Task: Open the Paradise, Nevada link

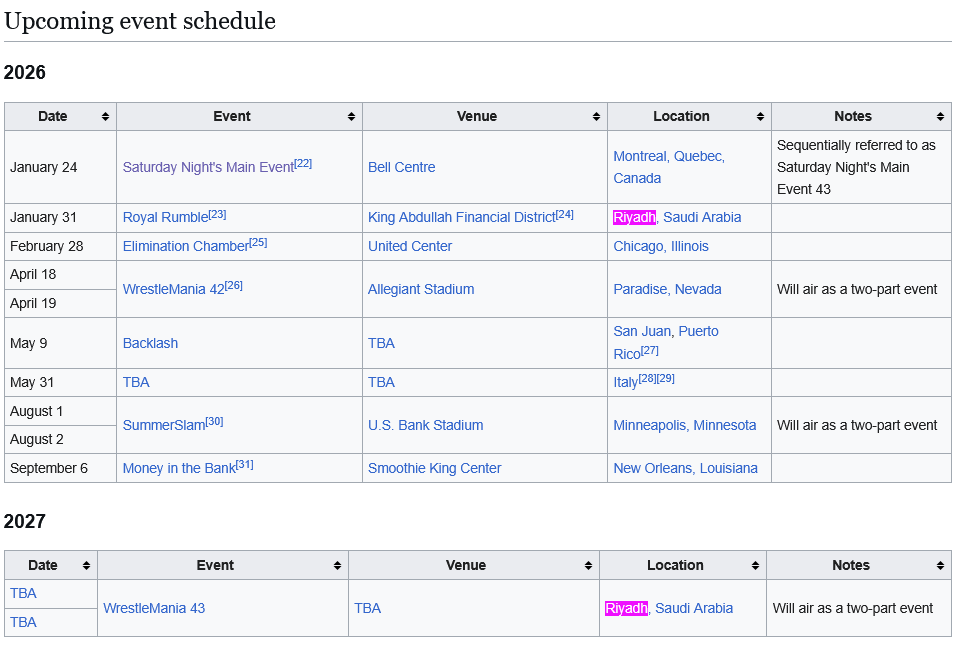Action: [668, 289]
